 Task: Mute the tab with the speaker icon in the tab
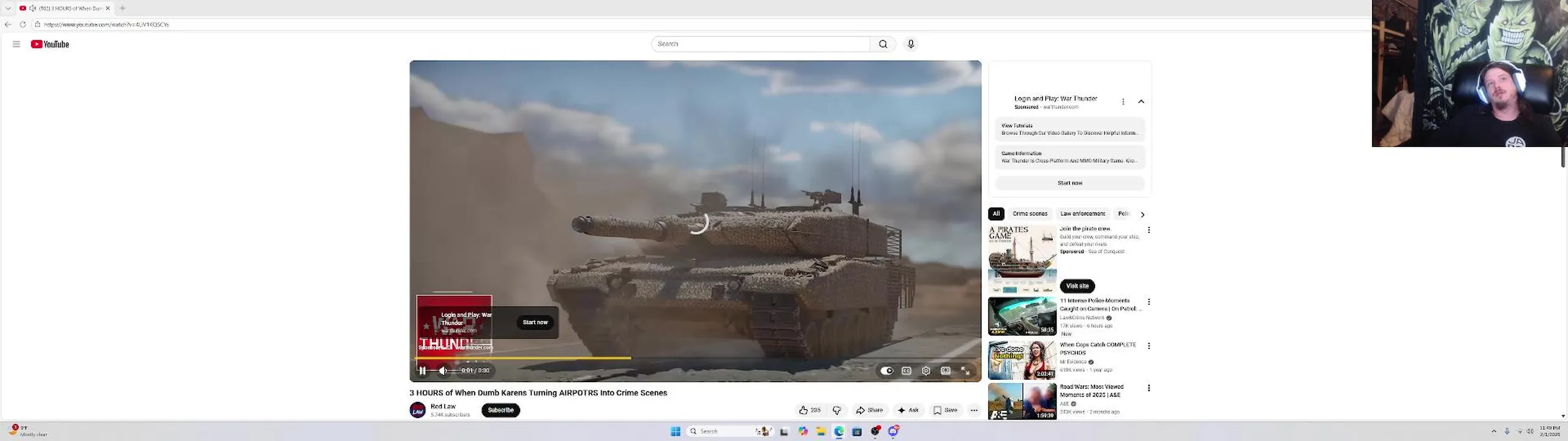point(32,8)
